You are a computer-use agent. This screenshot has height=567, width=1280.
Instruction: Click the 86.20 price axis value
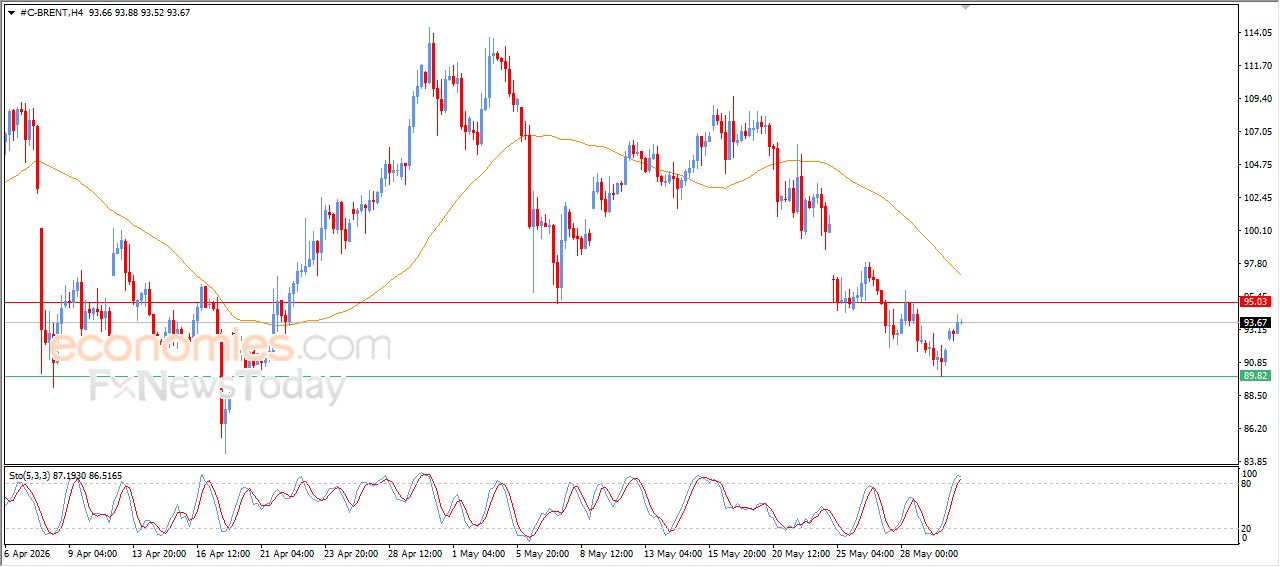click(x=1257, y=429)
